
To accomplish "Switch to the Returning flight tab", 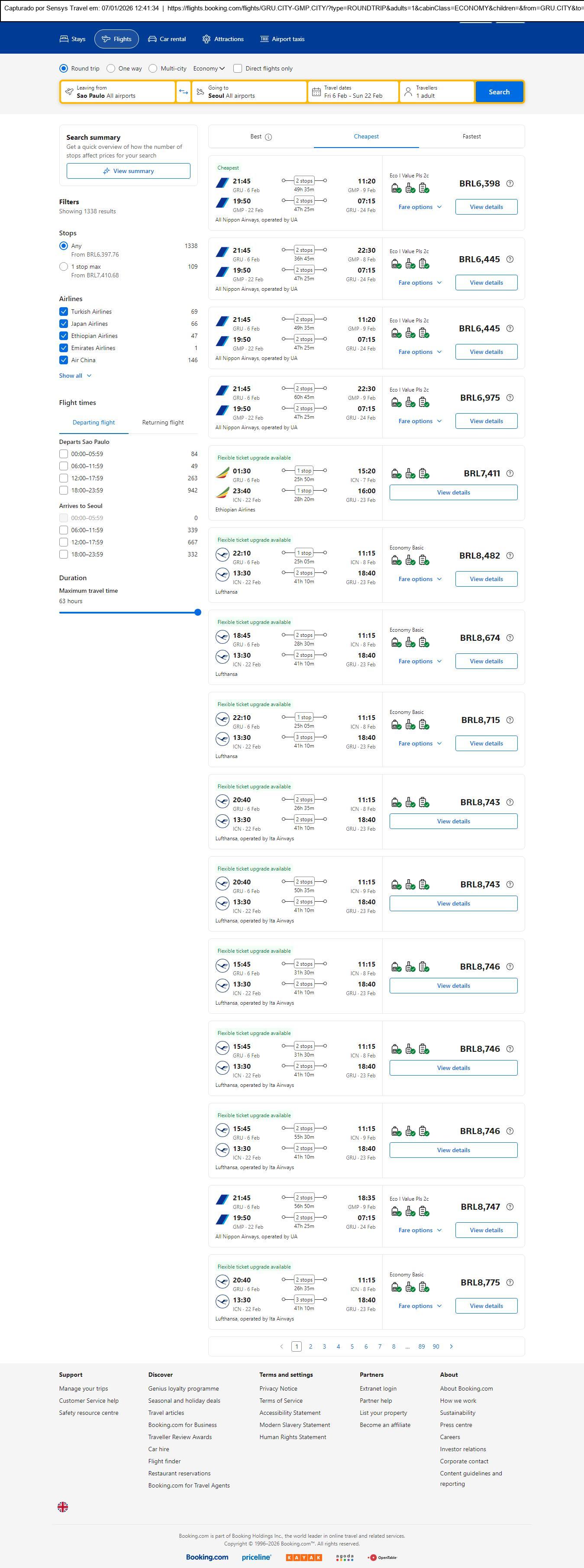I will pos(163,422).
